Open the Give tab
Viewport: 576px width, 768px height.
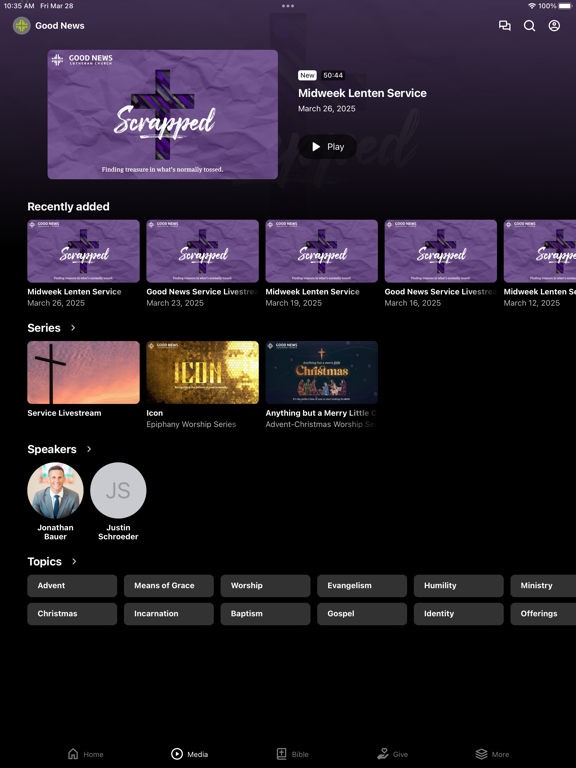[392, 754]
